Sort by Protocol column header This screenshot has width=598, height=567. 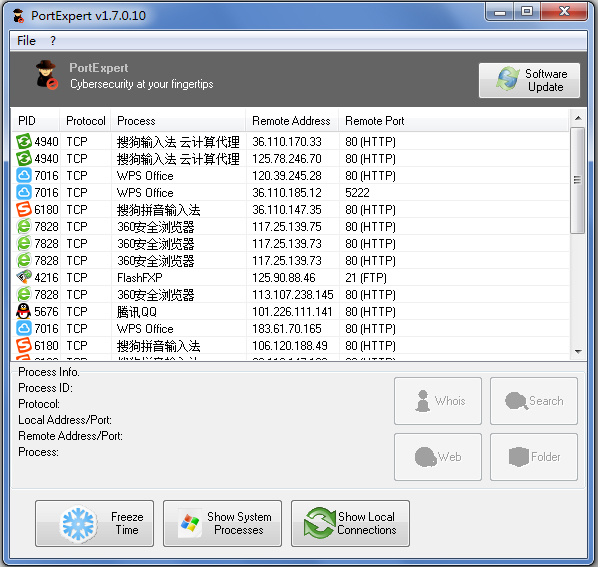tap(85, 121)
